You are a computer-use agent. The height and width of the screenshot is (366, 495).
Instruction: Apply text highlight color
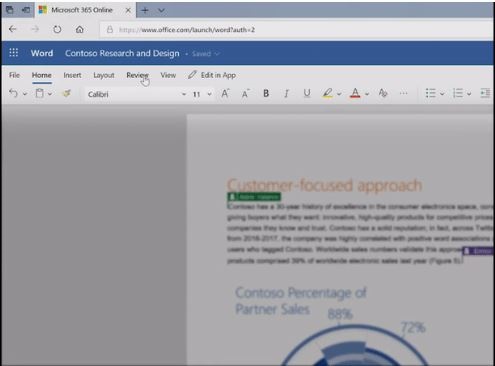click(x=327, y=93)
